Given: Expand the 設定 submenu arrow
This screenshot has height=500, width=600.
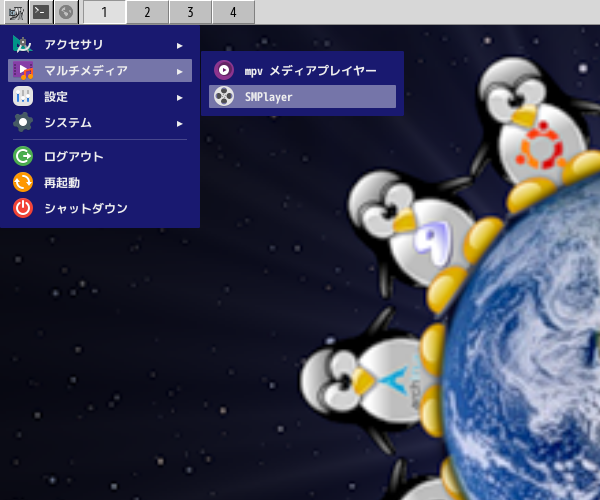Looking at the screenshot, I should click(x=179, y=98).
